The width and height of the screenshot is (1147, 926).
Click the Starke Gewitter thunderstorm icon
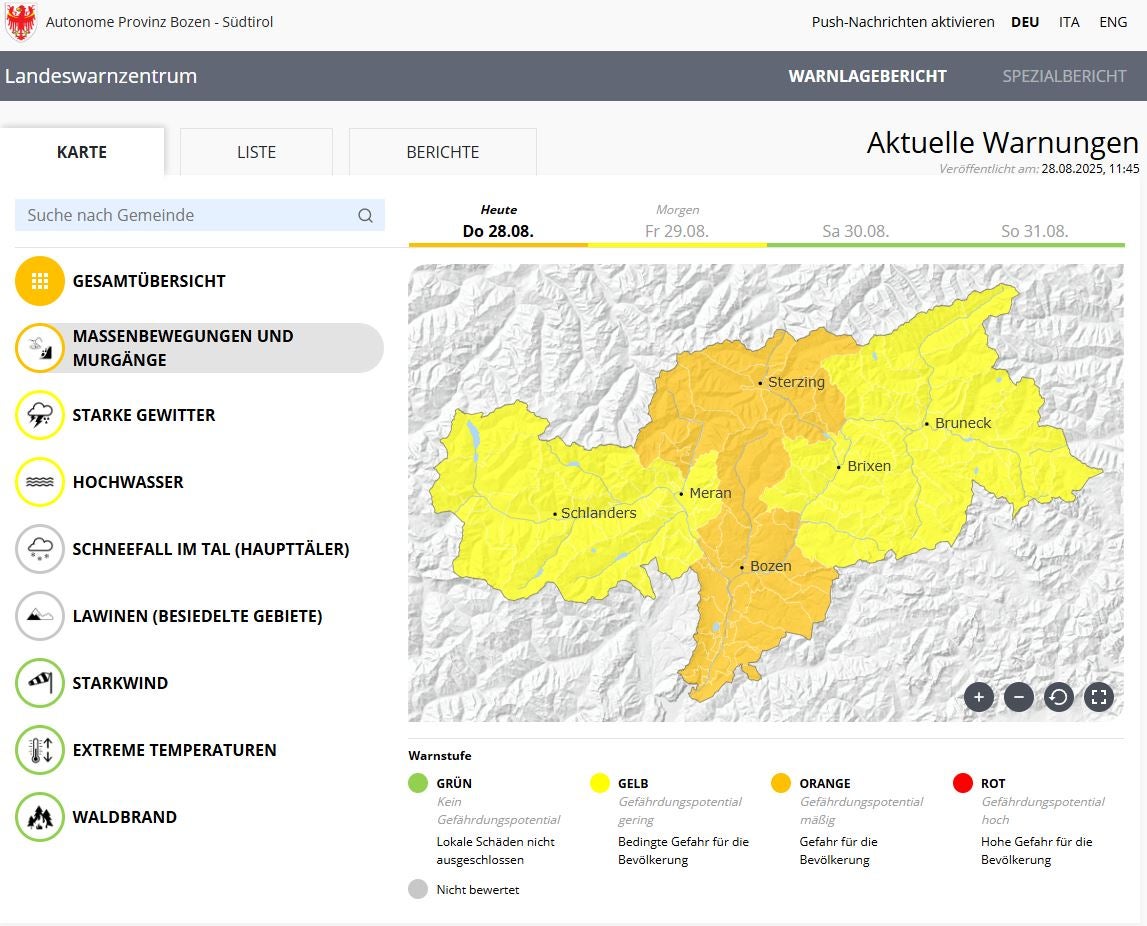(x=40, y=415)
